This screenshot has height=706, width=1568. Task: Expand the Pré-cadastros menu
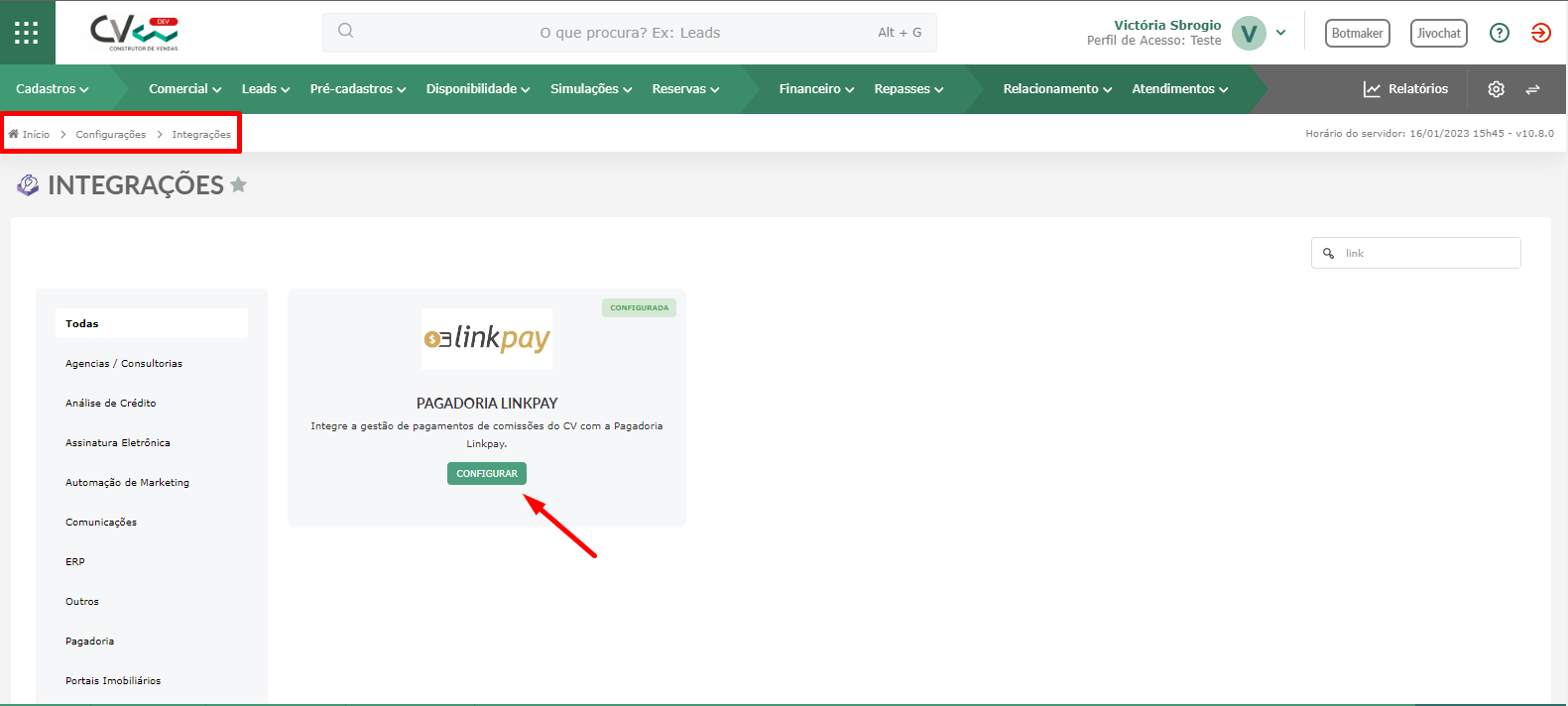tap(358, 89)
